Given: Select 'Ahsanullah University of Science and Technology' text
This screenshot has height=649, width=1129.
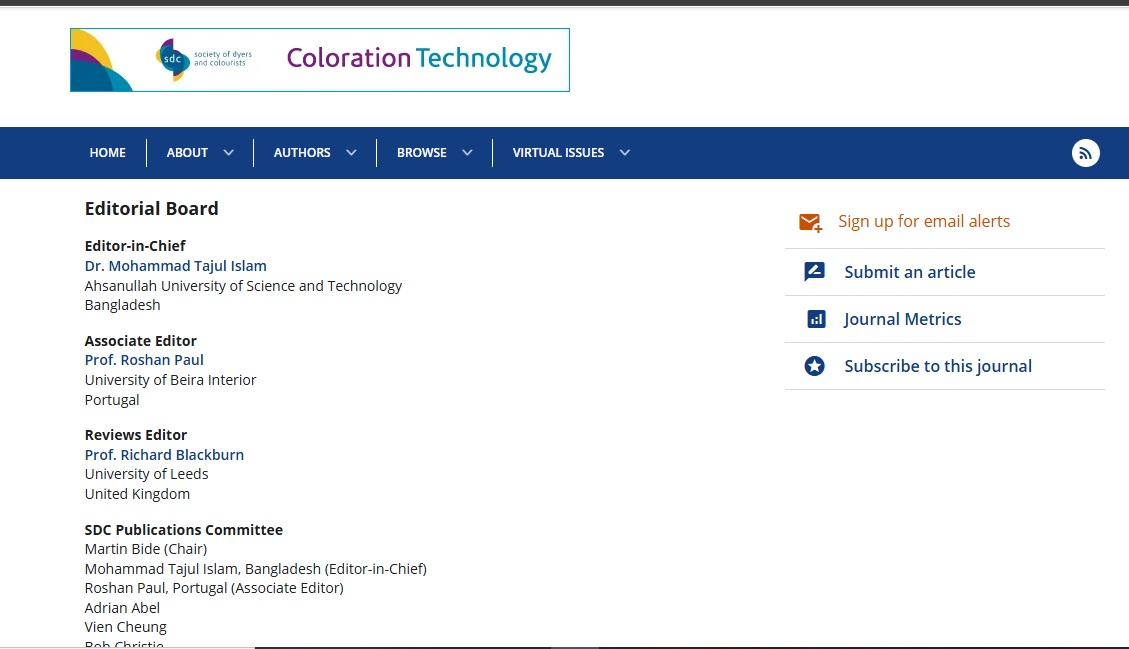Looking at the screenshot, I should [x=243, y=286].
